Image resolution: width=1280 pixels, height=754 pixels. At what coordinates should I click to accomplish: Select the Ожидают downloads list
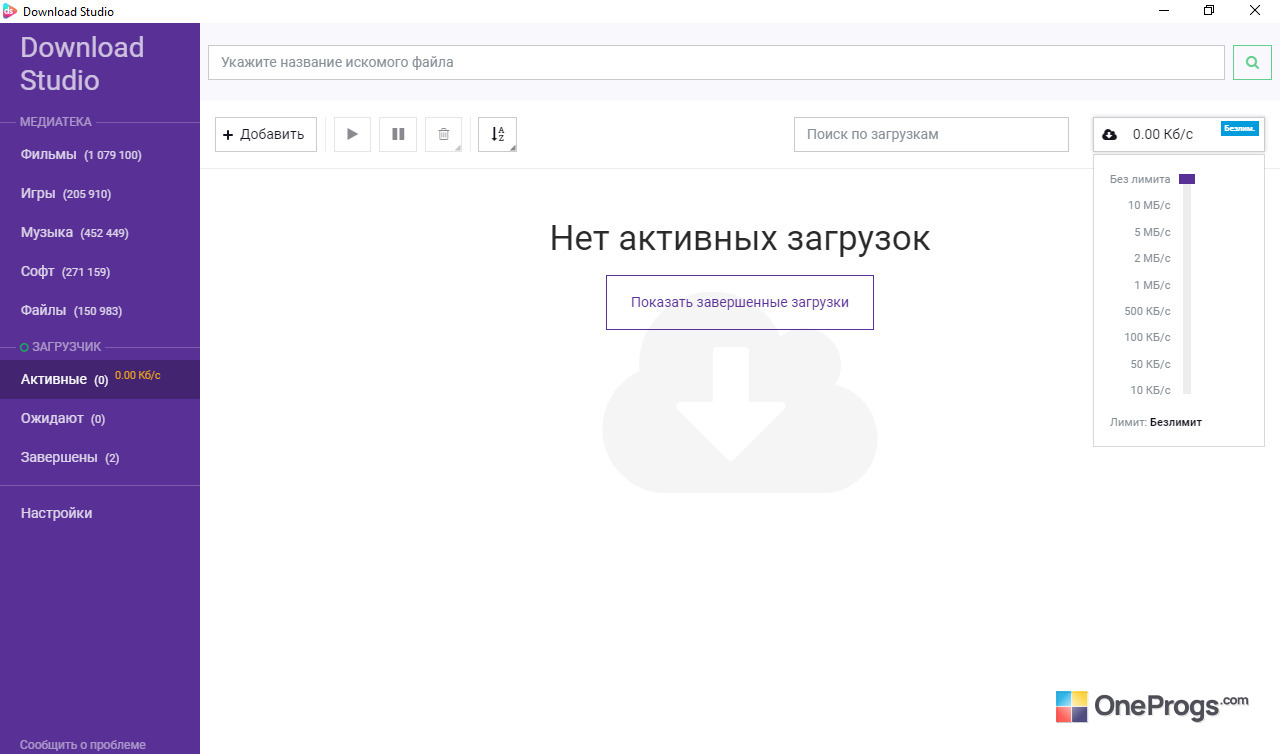100,418
